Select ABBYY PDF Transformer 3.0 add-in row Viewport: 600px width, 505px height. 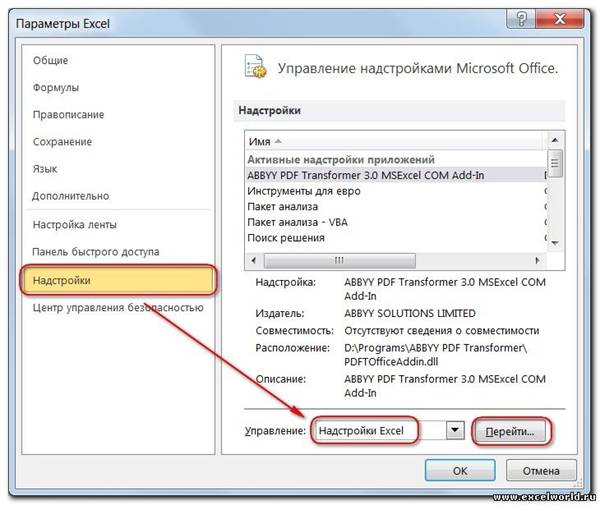tap(396, 175)
